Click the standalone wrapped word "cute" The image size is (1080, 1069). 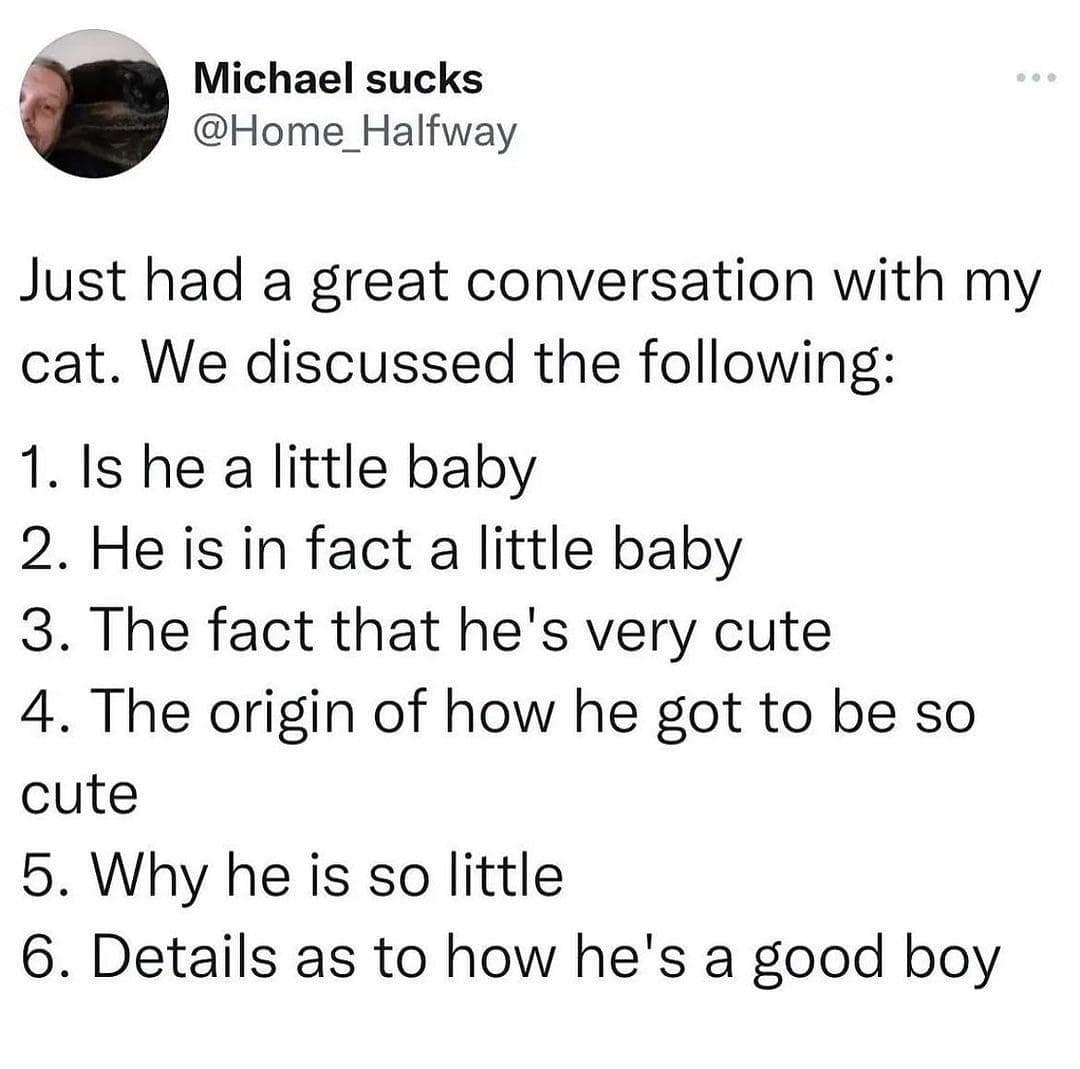[78, 795]
